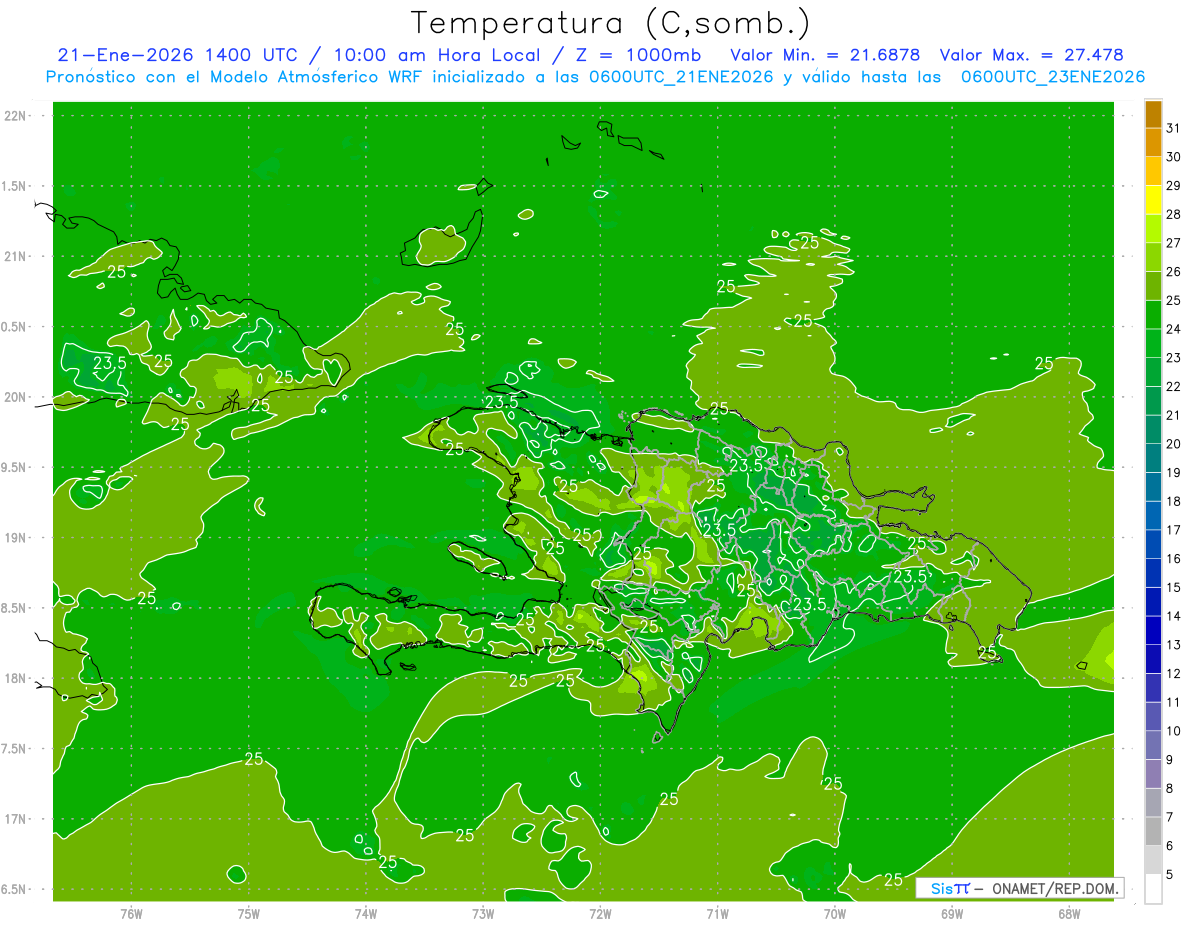This screenshot has width=1200, height=927.
Task: Click the longitude axis label "69W"
Action: [951, 913]
